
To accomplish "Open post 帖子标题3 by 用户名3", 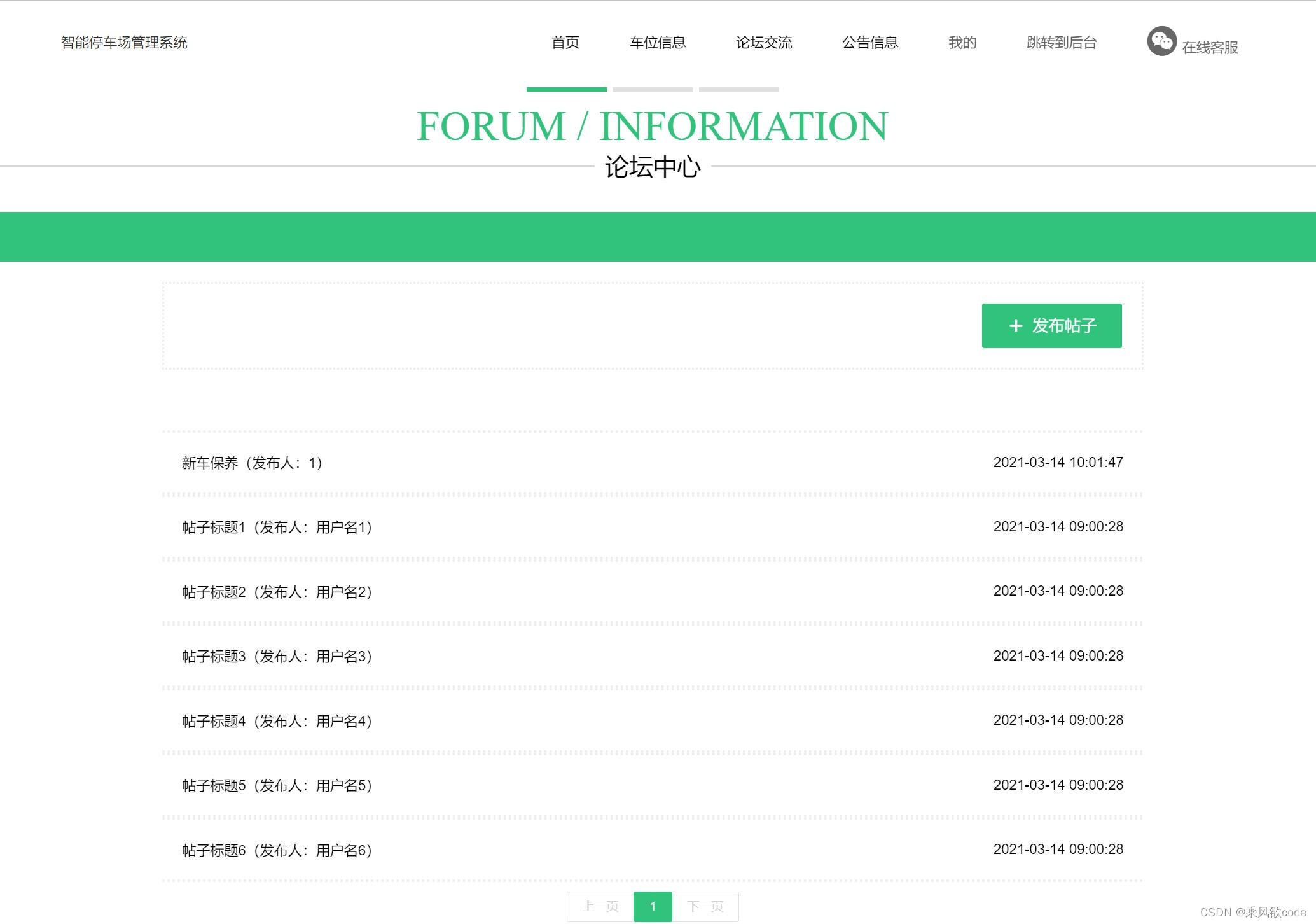I will [x=277, y=656].
